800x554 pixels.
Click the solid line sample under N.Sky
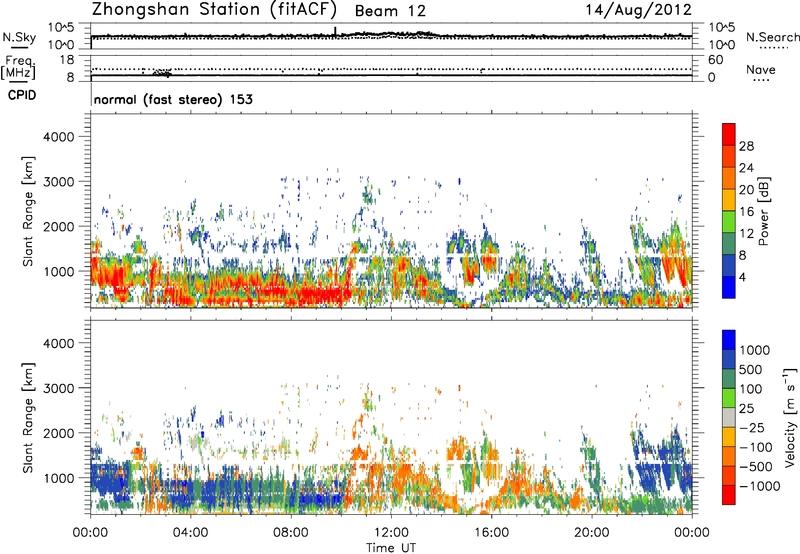point(19,48)
